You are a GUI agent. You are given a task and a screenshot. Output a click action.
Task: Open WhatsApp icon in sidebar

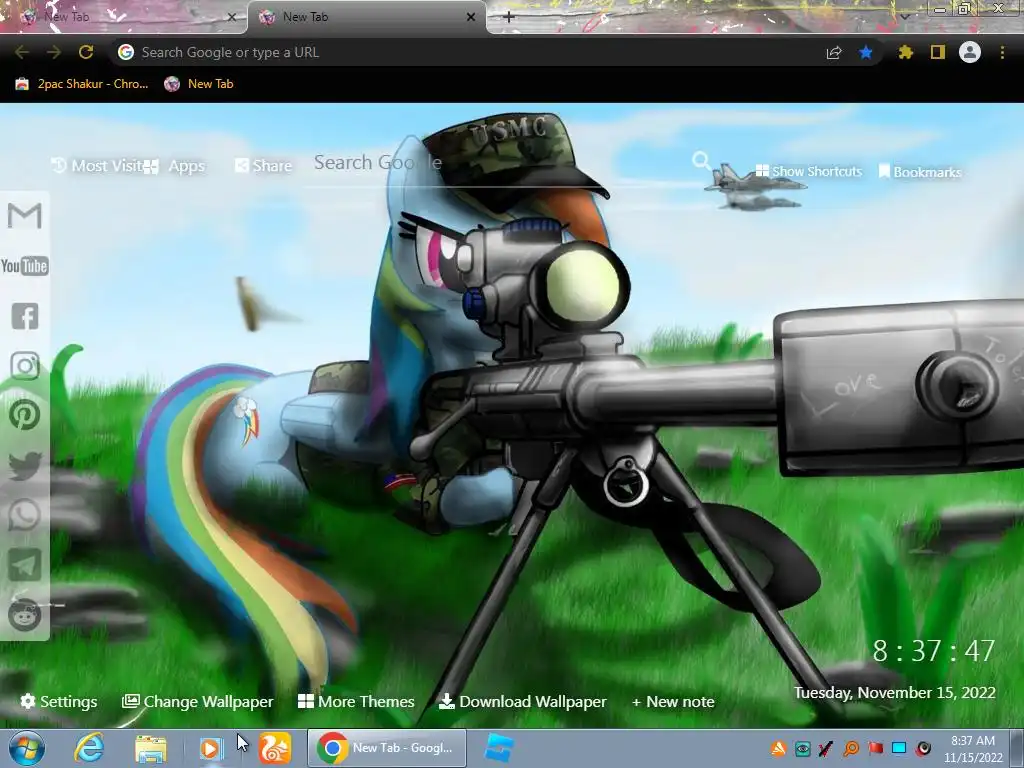click(x=25, y=515)
